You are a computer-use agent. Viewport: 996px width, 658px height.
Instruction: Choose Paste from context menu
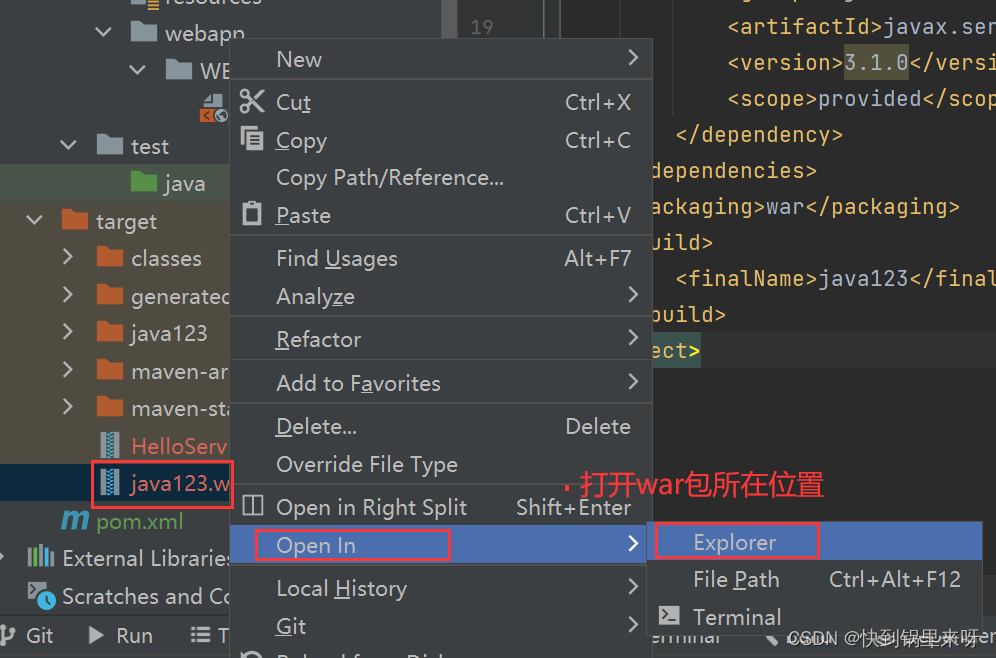point(441,215)
